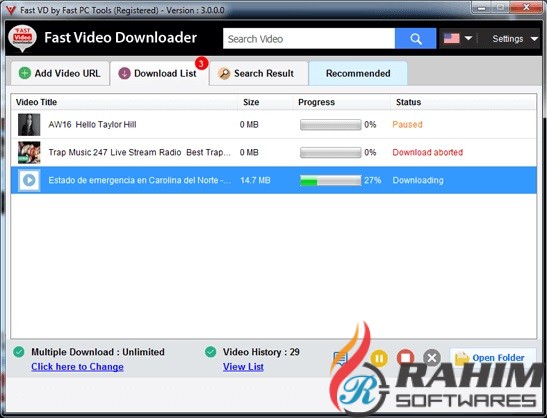The width and height of the screenshot is (547, 418).
Task: Click the magnifier icon on Search Result tab
Action: point(224,73)
